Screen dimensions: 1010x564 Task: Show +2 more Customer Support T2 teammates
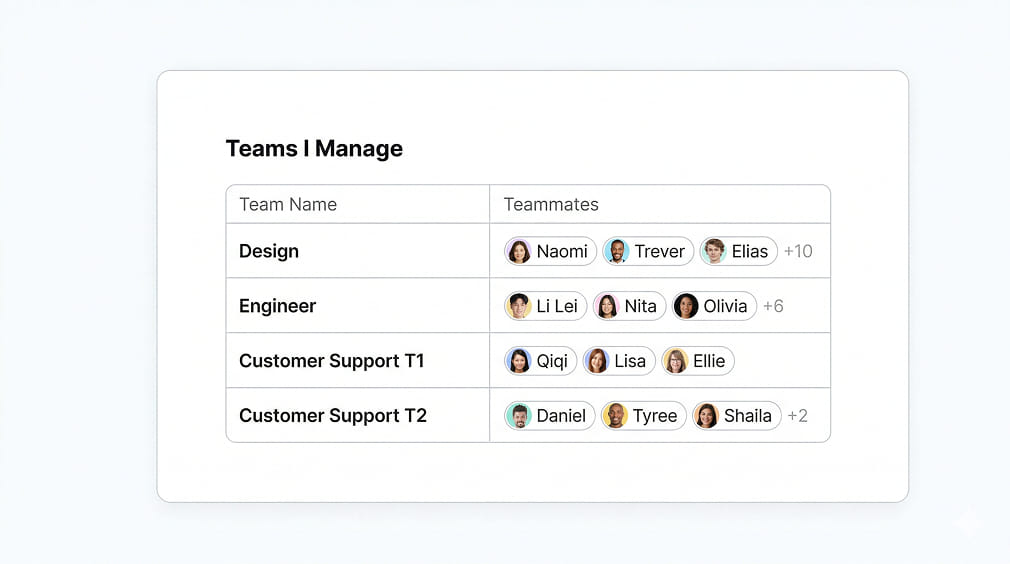pyautogui.click(x=797, y=416)
